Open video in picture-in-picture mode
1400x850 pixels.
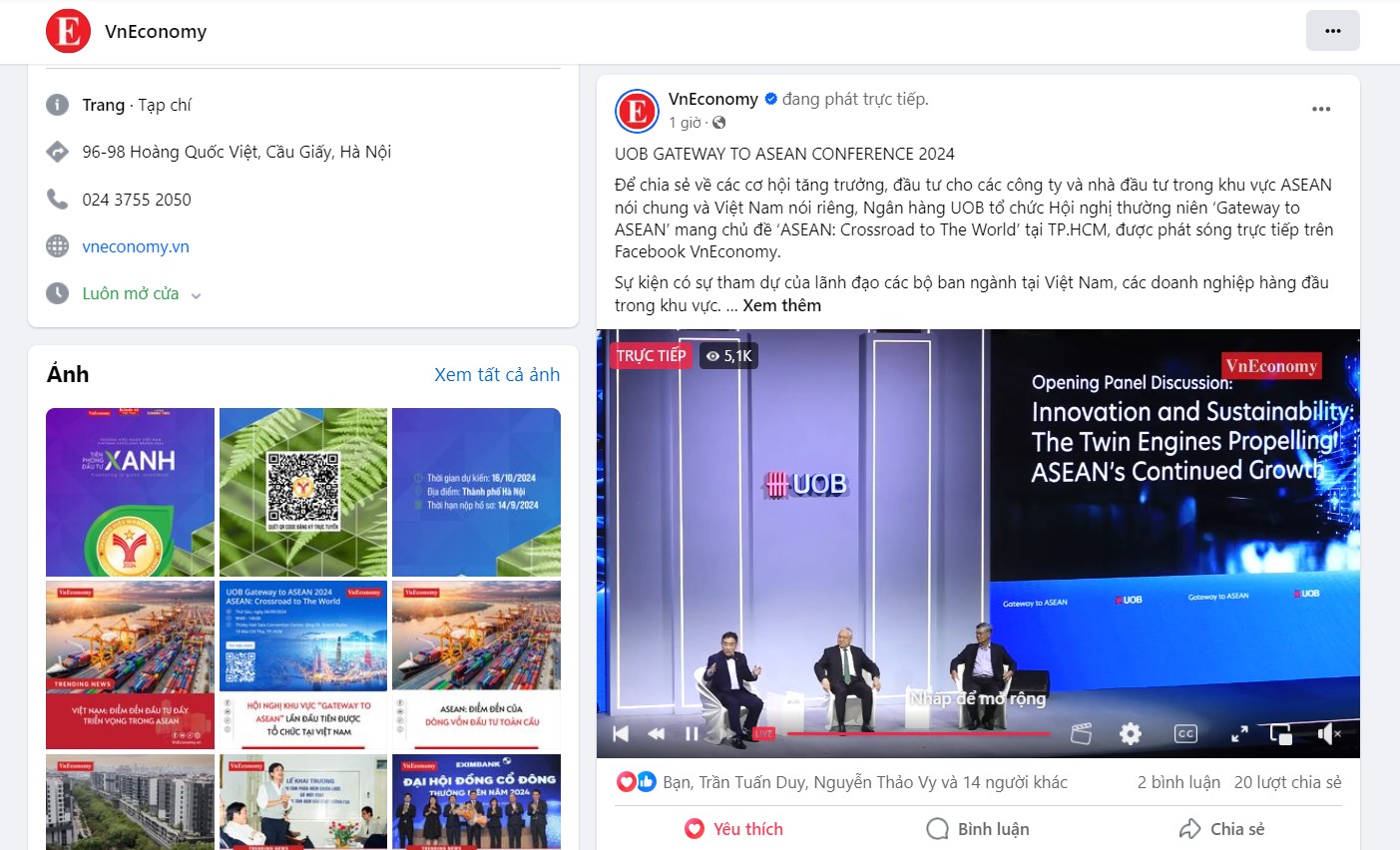click(1281, 734)
